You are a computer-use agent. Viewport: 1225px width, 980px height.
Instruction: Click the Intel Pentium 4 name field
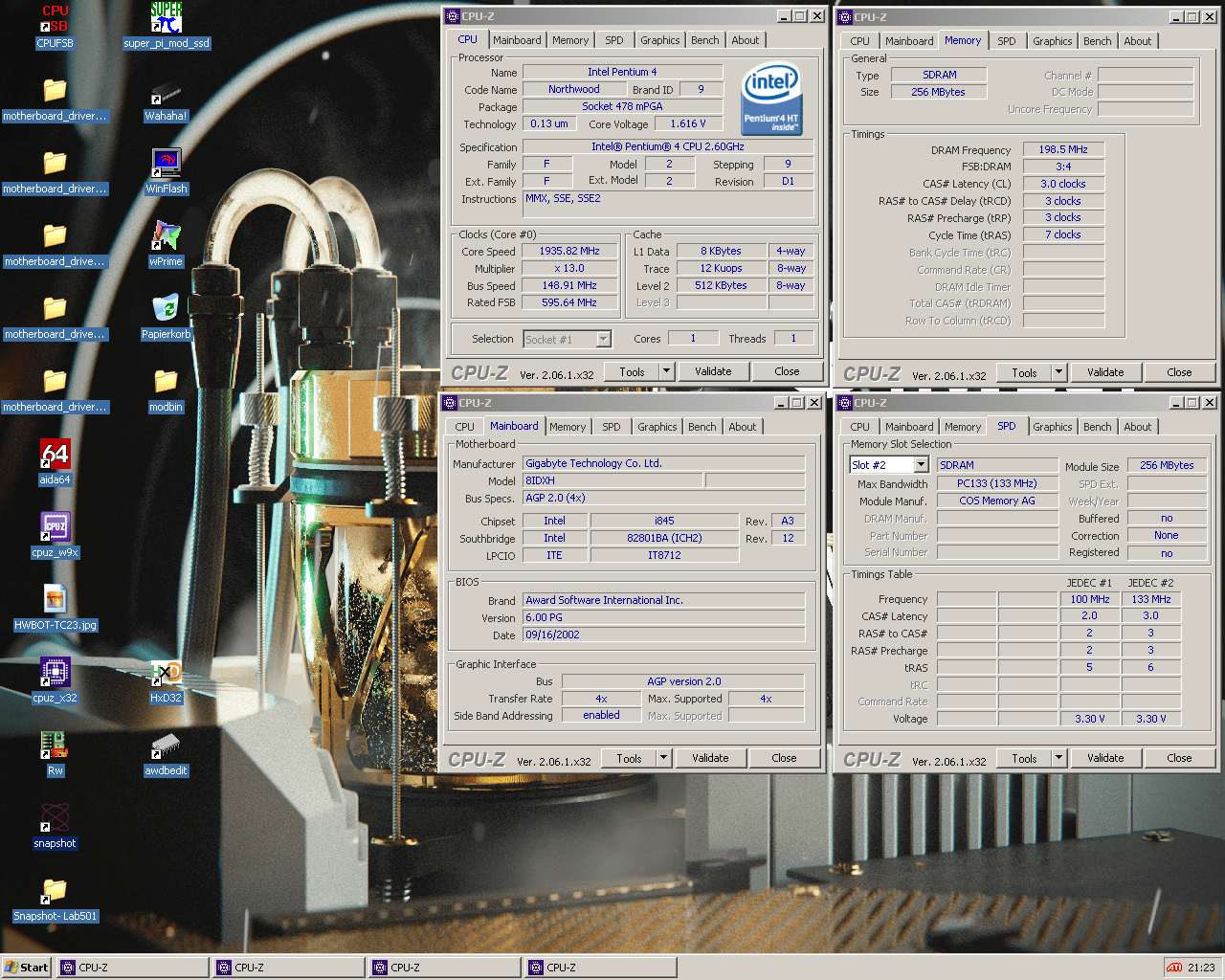(622, 72)
